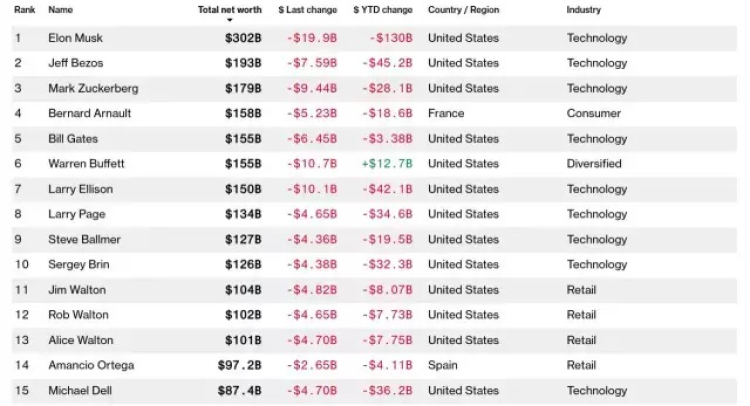Open Bernard Arnault's entry
The height and width of the screenshot is (406, 750).
pyautogui.click(x=90, y=114)
